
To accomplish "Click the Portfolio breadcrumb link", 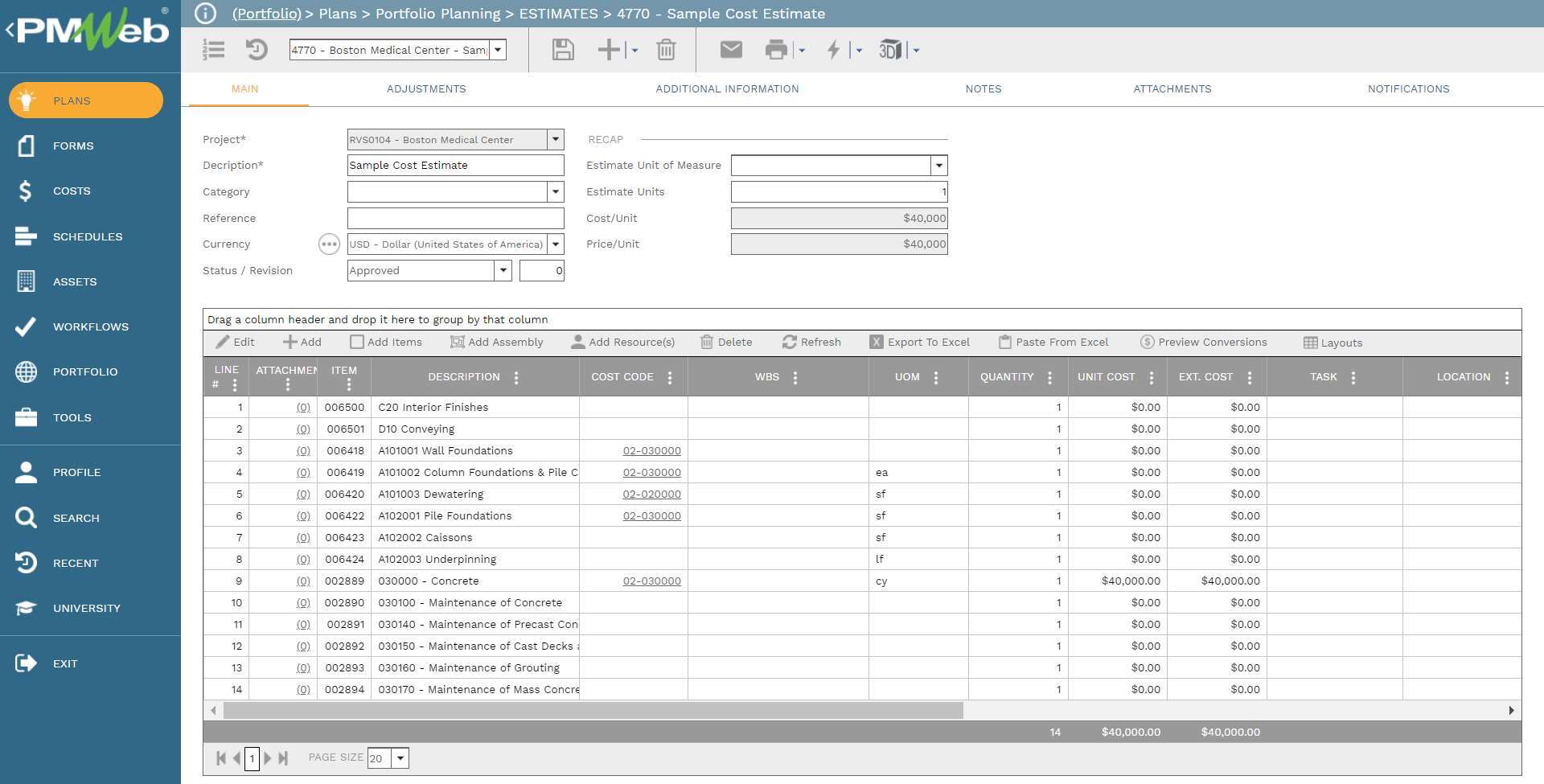I will click(266, 14).
